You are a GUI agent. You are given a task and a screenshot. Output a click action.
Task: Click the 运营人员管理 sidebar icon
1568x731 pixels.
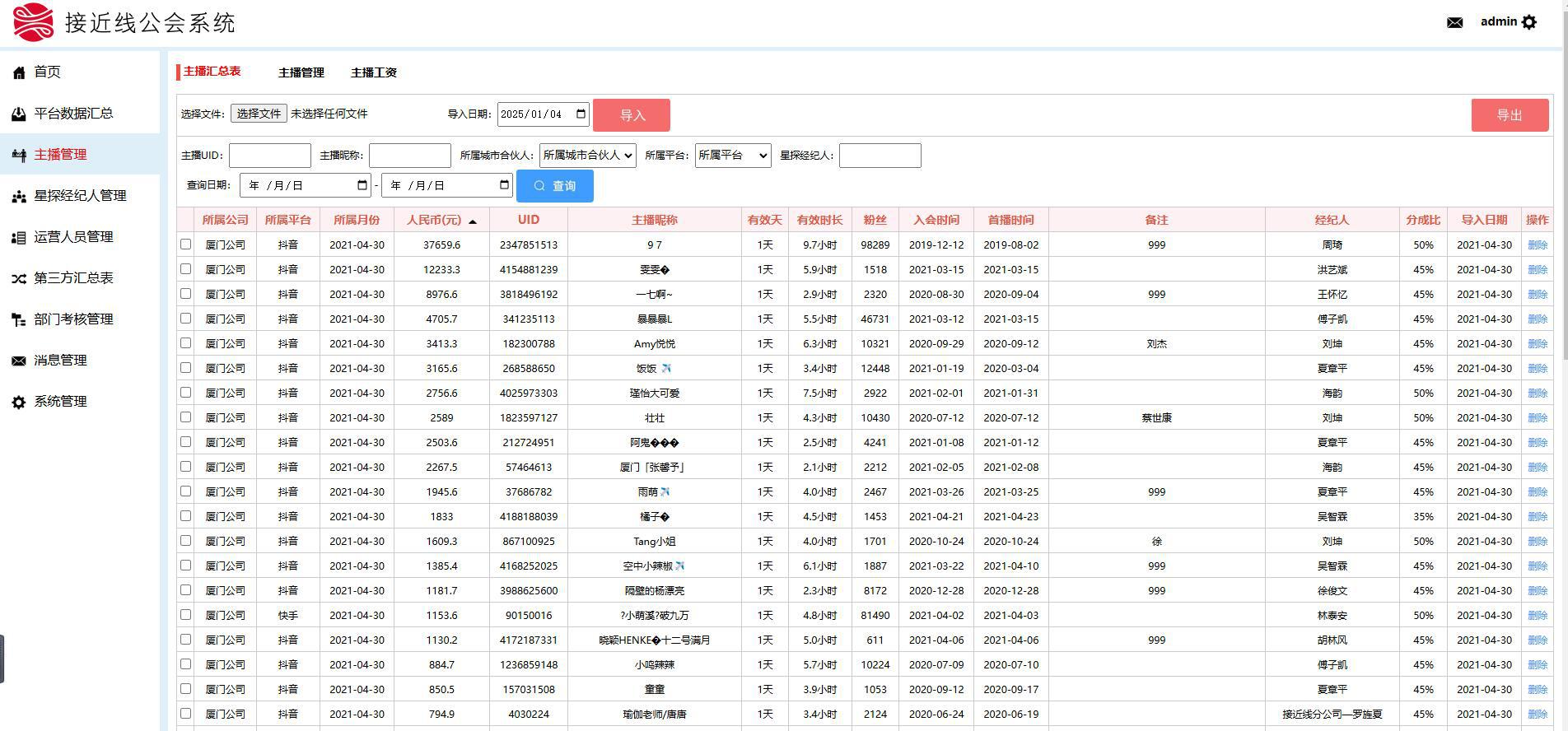(x=19, y=237)
